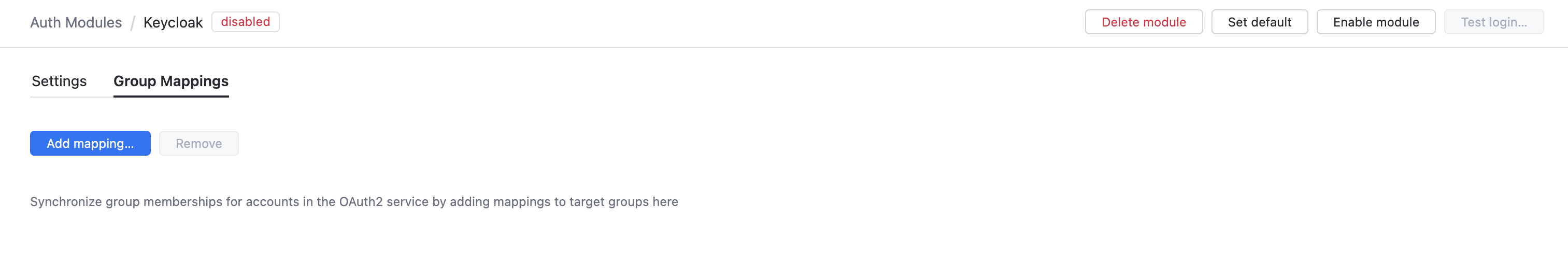Test login for the Keycloak module
Viewport: 1568px width, 274px height.
[1493, 22]
